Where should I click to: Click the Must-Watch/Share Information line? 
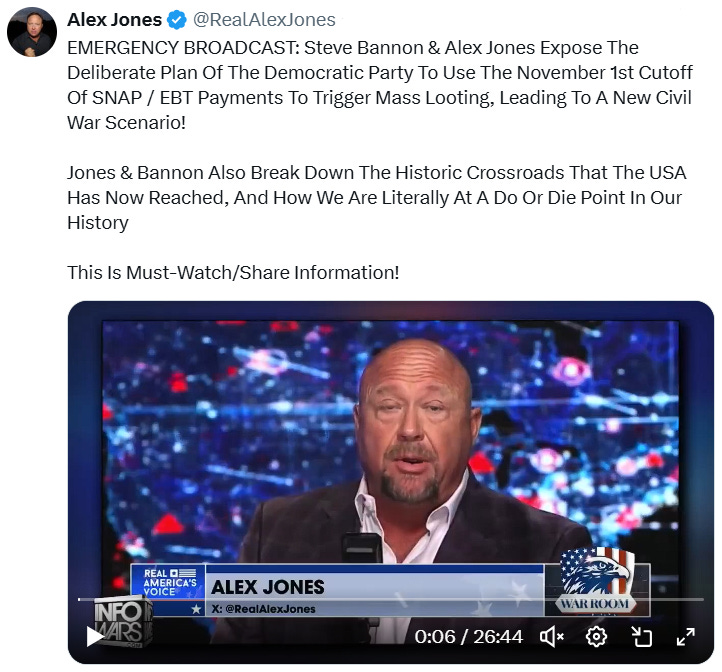pos(233,272)
